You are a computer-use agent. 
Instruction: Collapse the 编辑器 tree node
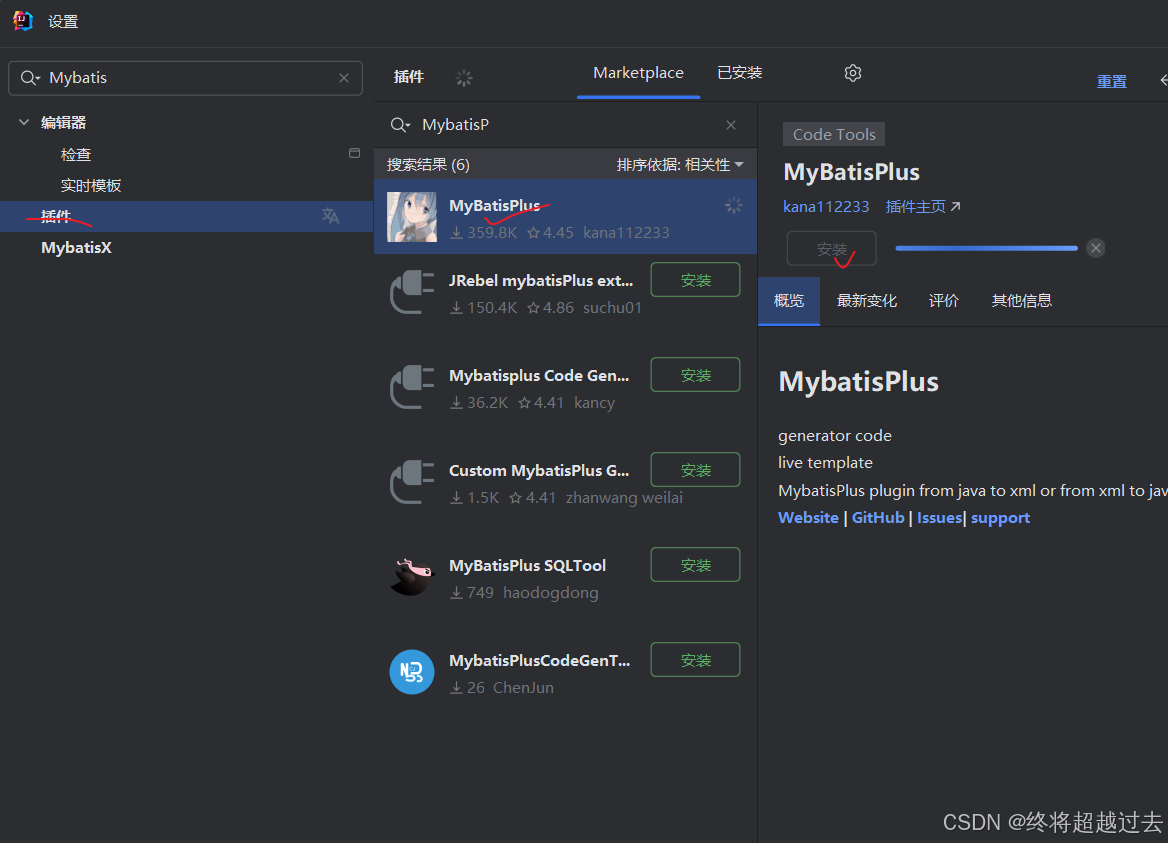click(x=24, y=122)
